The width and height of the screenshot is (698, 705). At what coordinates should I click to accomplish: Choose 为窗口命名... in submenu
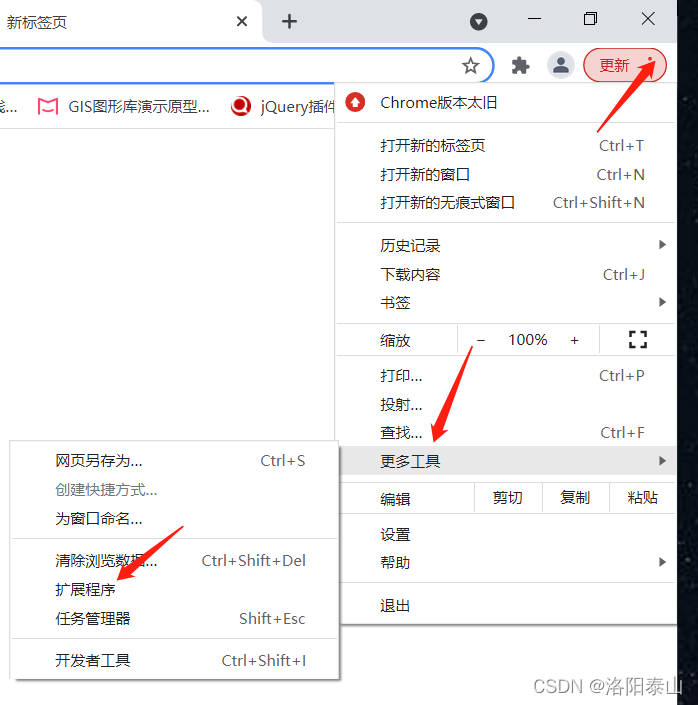click(x=174, y=518)
